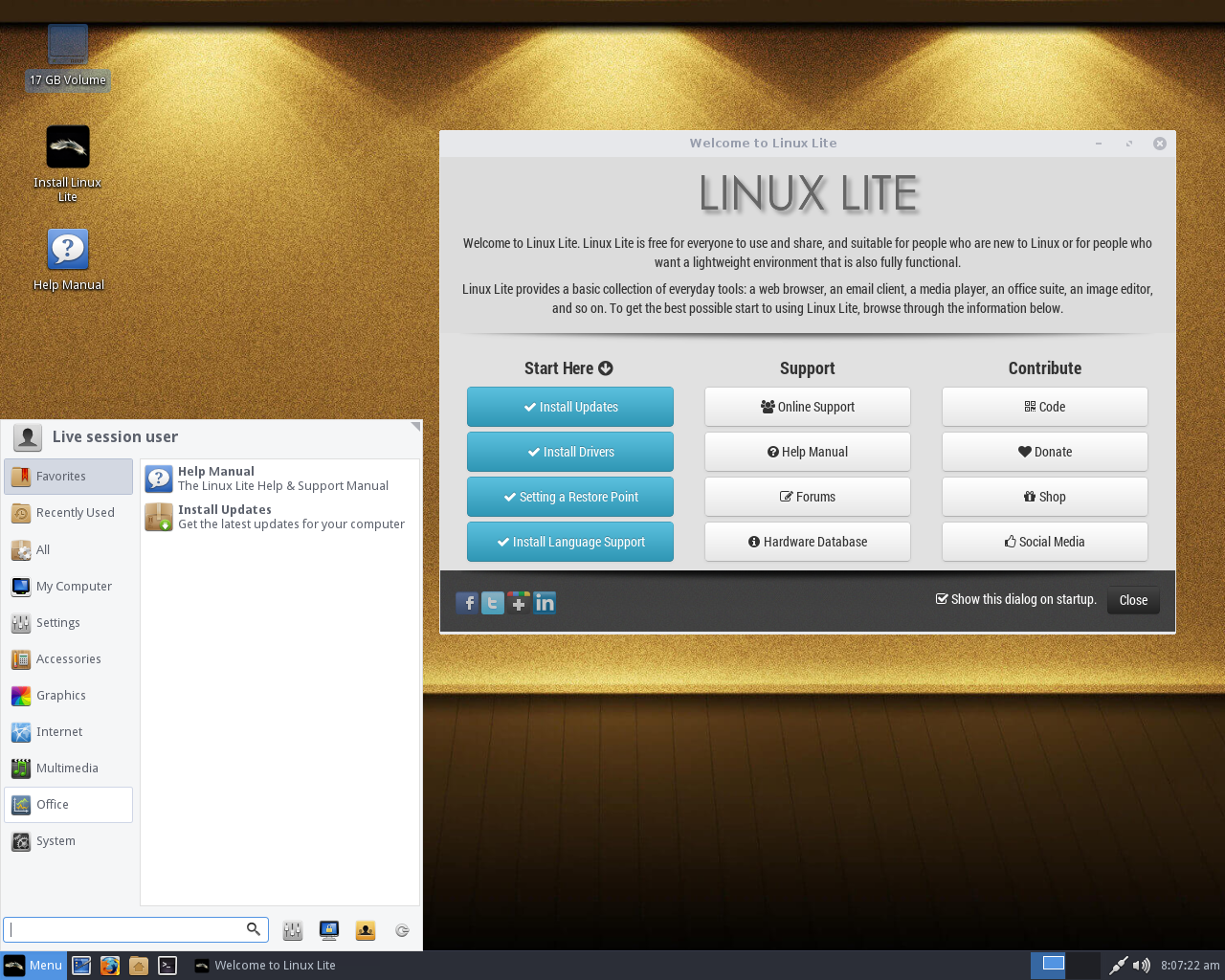Viewport: 1225px width, 980px height.
Task: Open the Settings category
Action: coord(68,622)
